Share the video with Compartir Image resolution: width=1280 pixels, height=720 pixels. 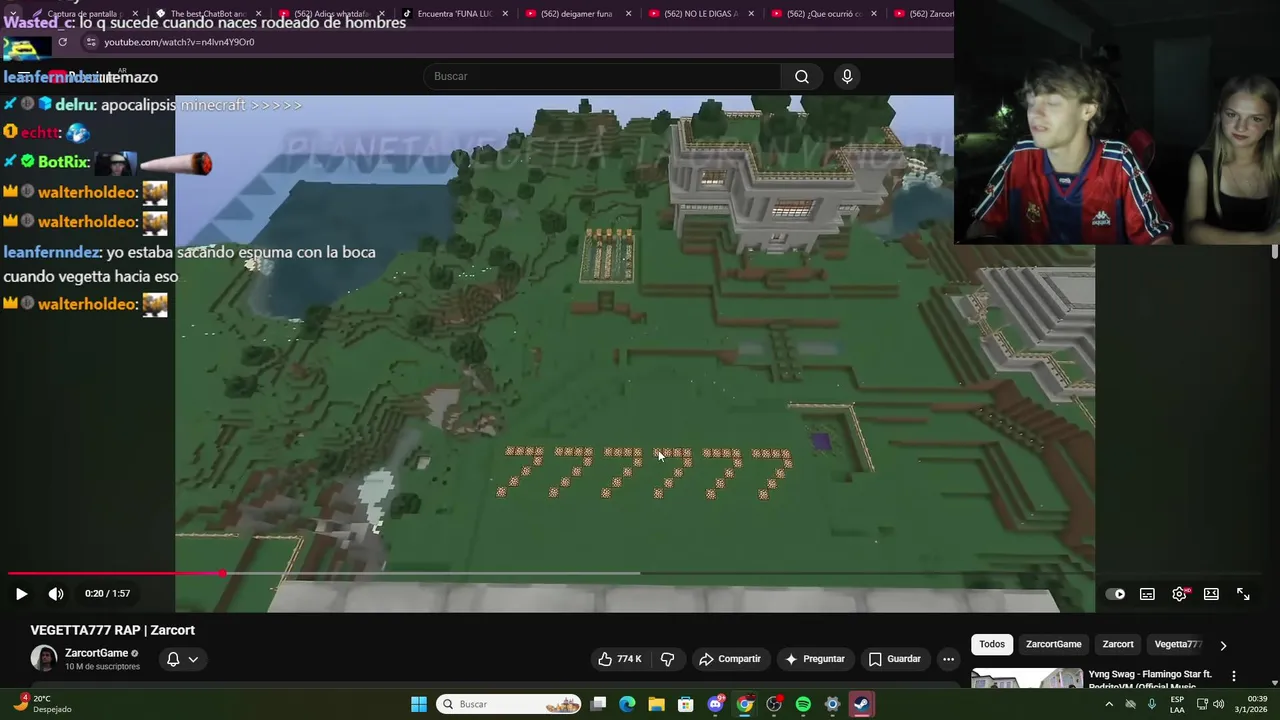[x=730, y=659]
